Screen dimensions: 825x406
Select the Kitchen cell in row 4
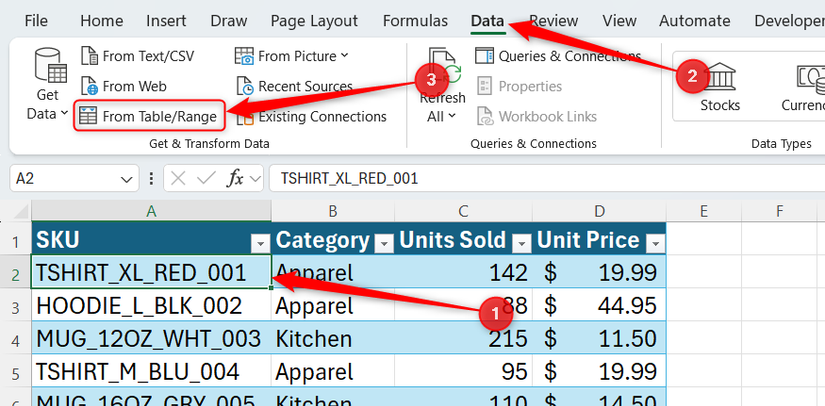click(333, 338)
